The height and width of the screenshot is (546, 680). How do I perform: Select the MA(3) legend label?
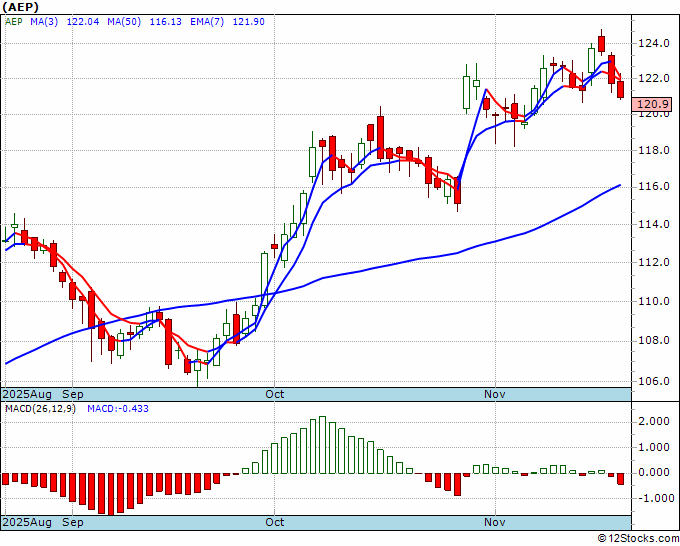(x=44, y=22)
